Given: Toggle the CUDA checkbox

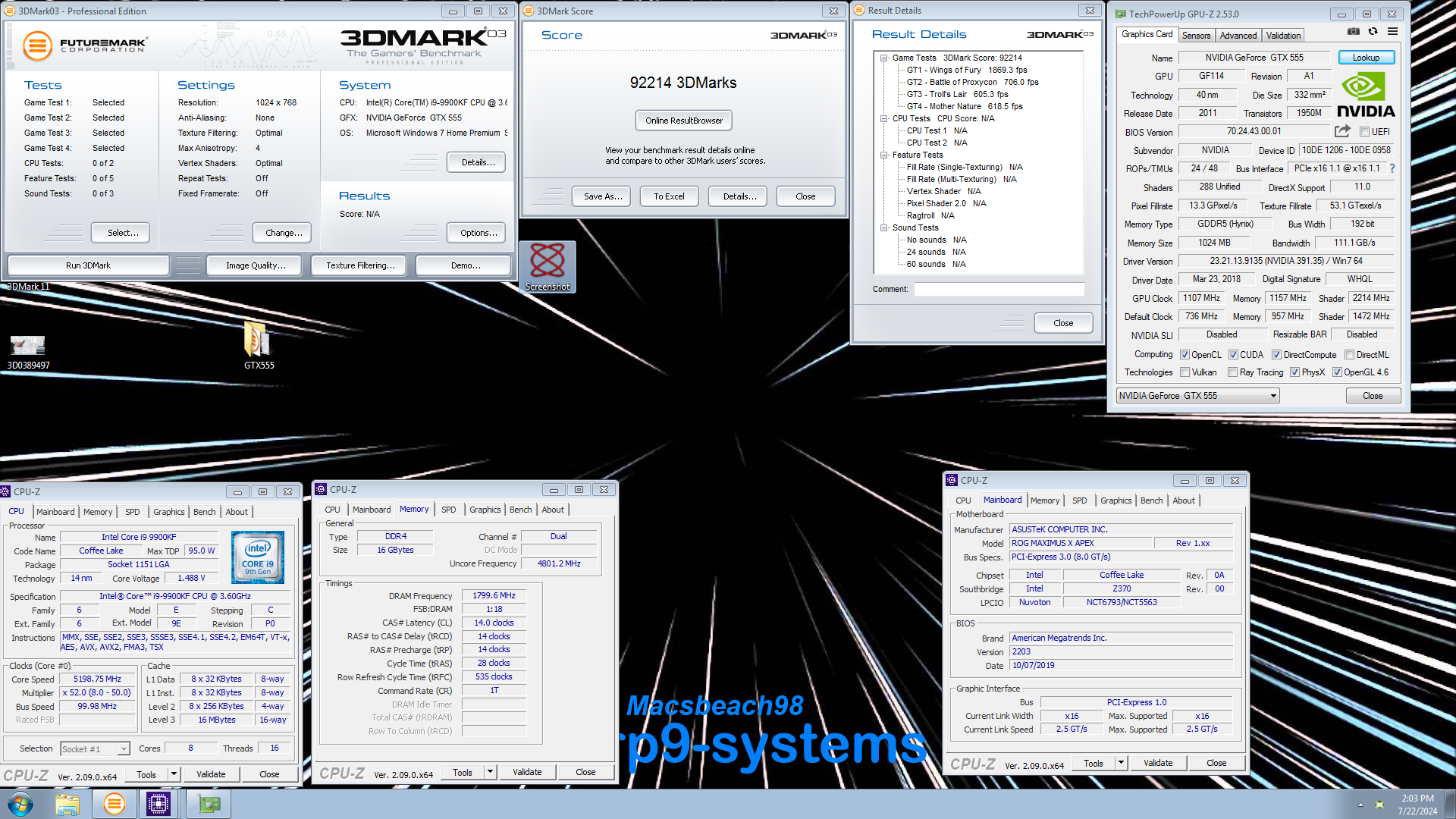Looking at the screenshot, I should [1234, 355].
